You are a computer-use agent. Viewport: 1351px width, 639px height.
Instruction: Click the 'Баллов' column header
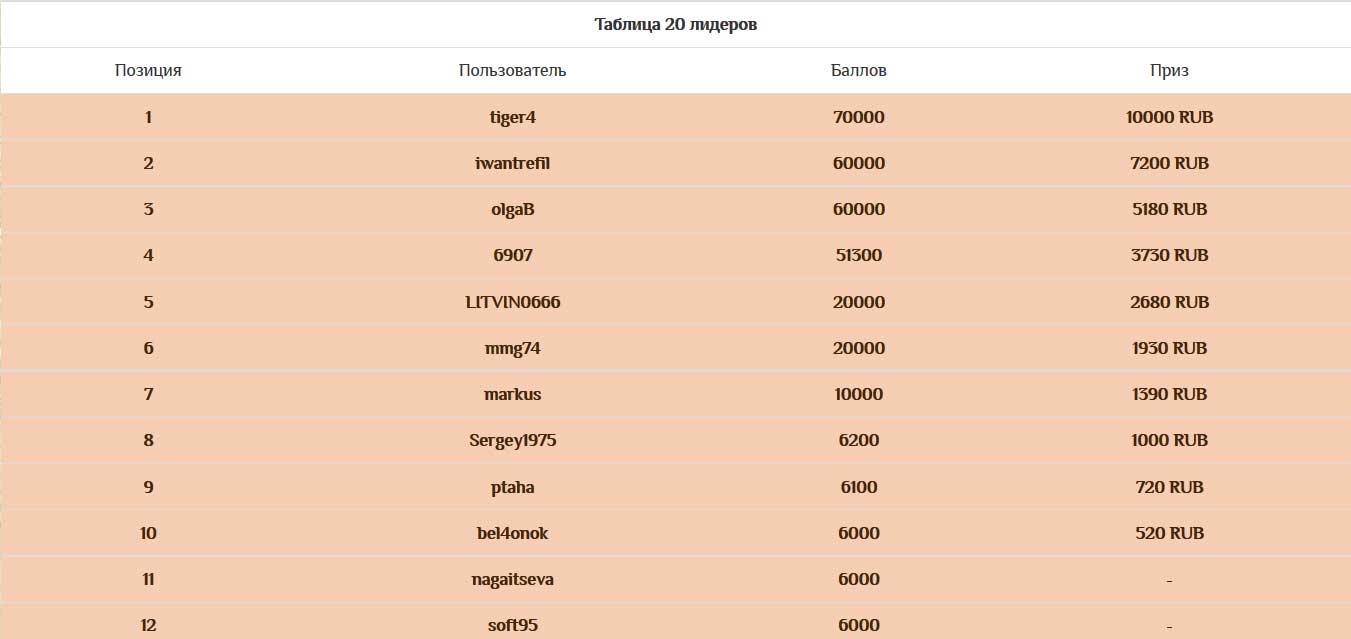pos(859,70)
